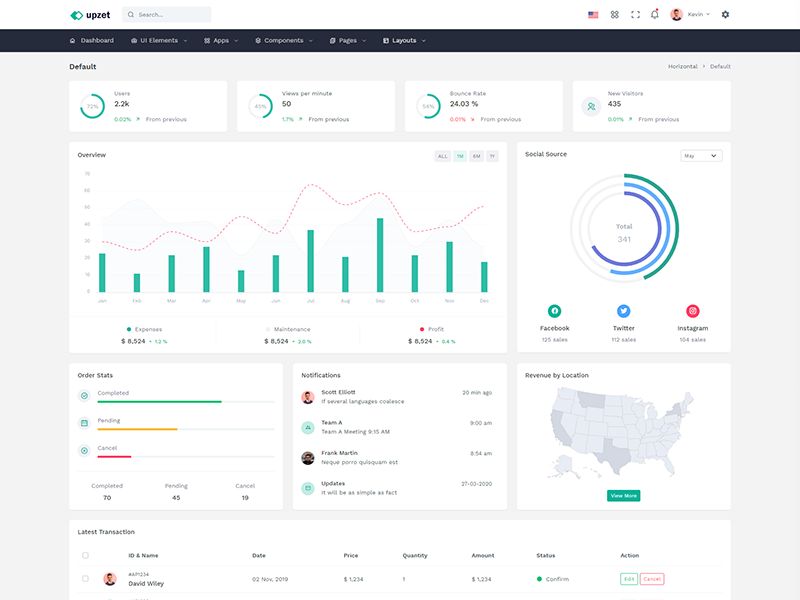
Task: Check the select-all checkbox in transaction header
Action: [85, 555]
